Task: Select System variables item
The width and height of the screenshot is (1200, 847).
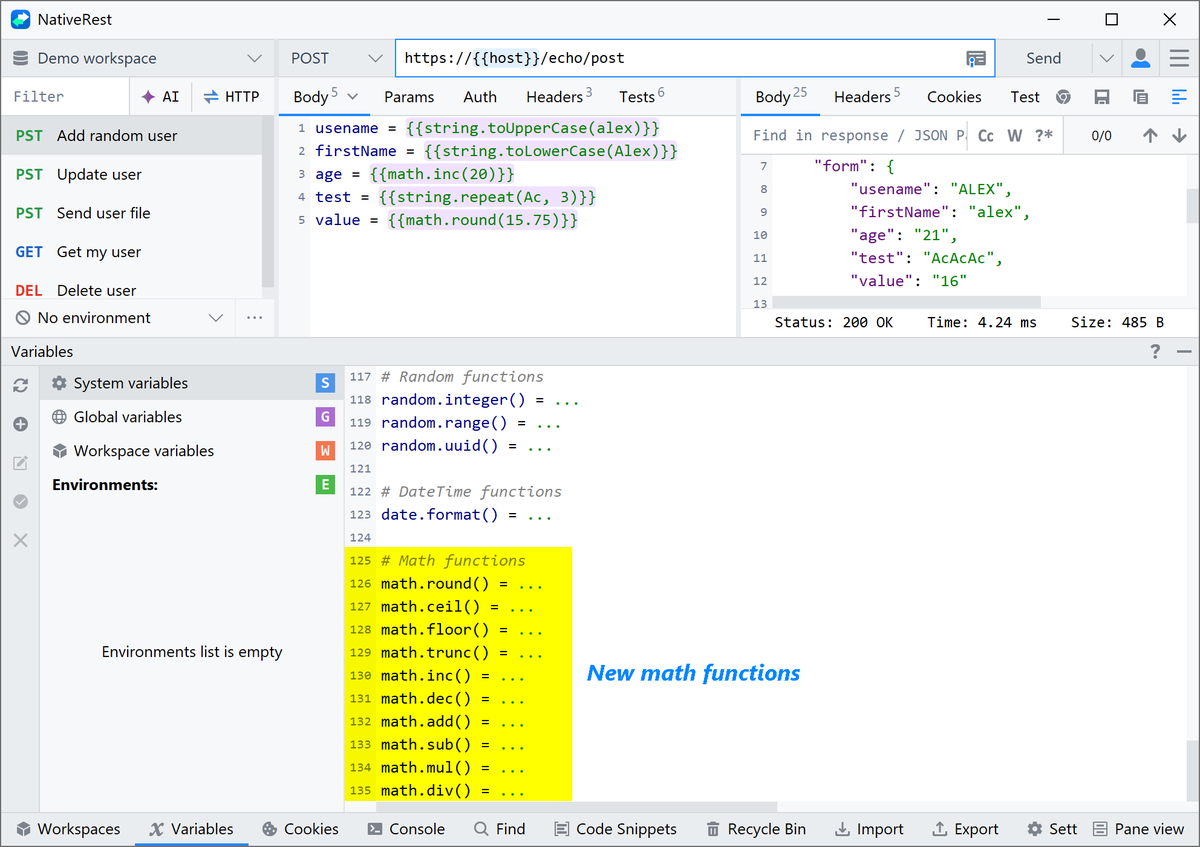Action: tap(190, 383)
